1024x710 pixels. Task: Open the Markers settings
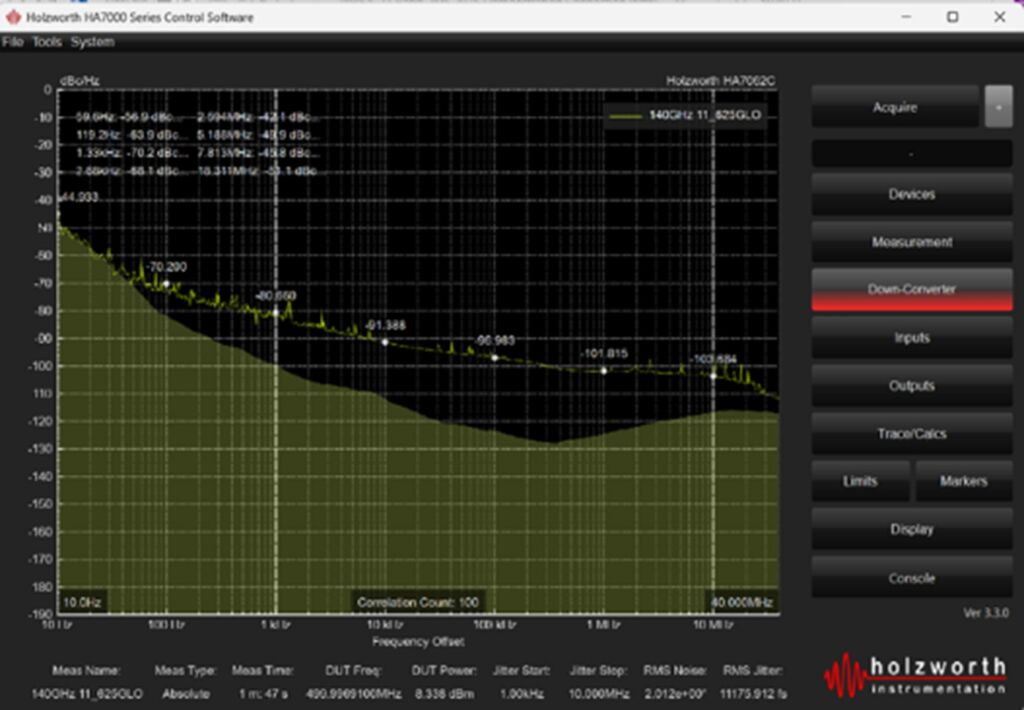[x=963, y=481]
